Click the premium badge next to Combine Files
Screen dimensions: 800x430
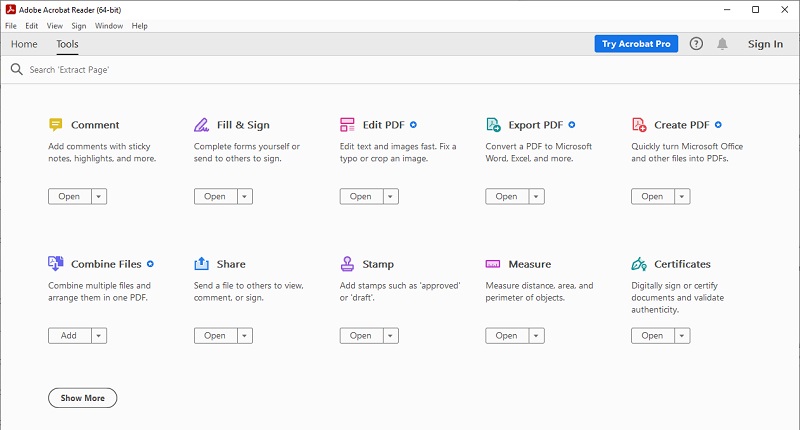[151, 264]
